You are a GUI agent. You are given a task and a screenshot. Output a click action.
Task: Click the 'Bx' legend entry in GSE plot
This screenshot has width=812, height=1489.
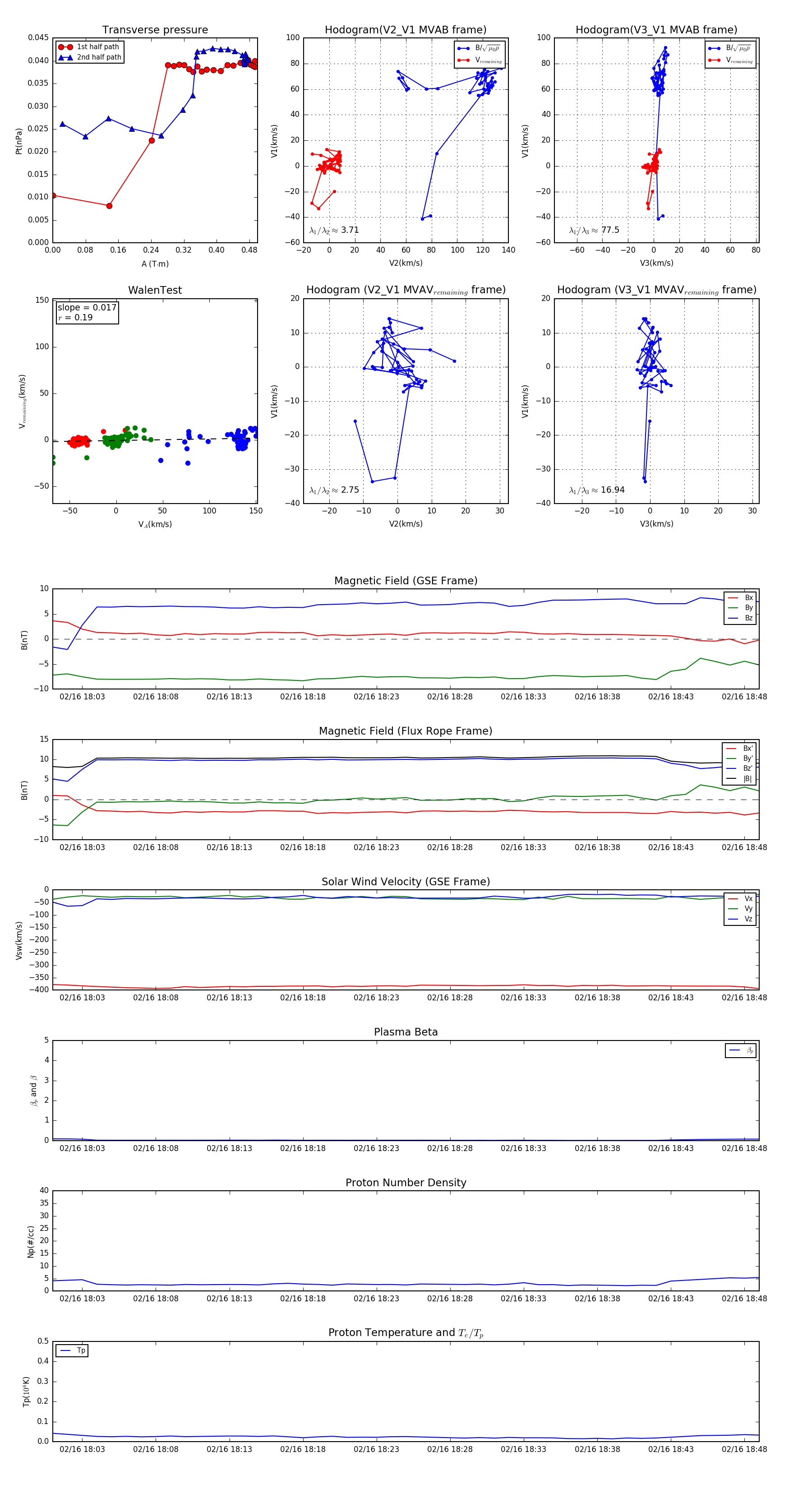click(x=741, y=598)
